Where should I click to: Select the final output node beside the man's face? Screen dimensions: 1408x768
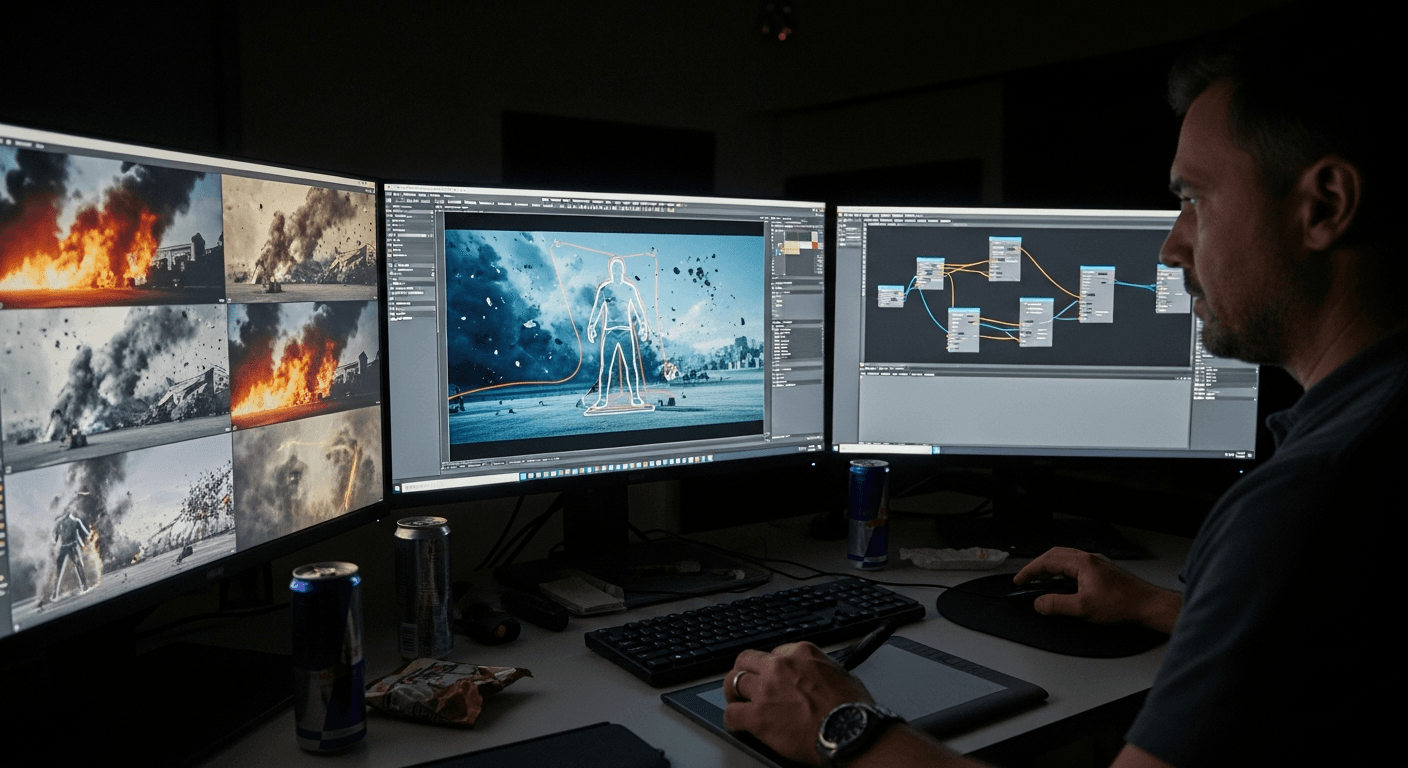tap(1173, 289)
